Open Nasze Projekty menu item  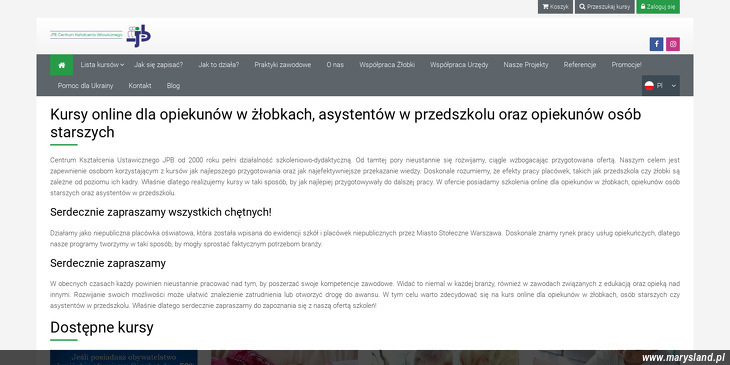pyautogui.click(x=526, y=65)
